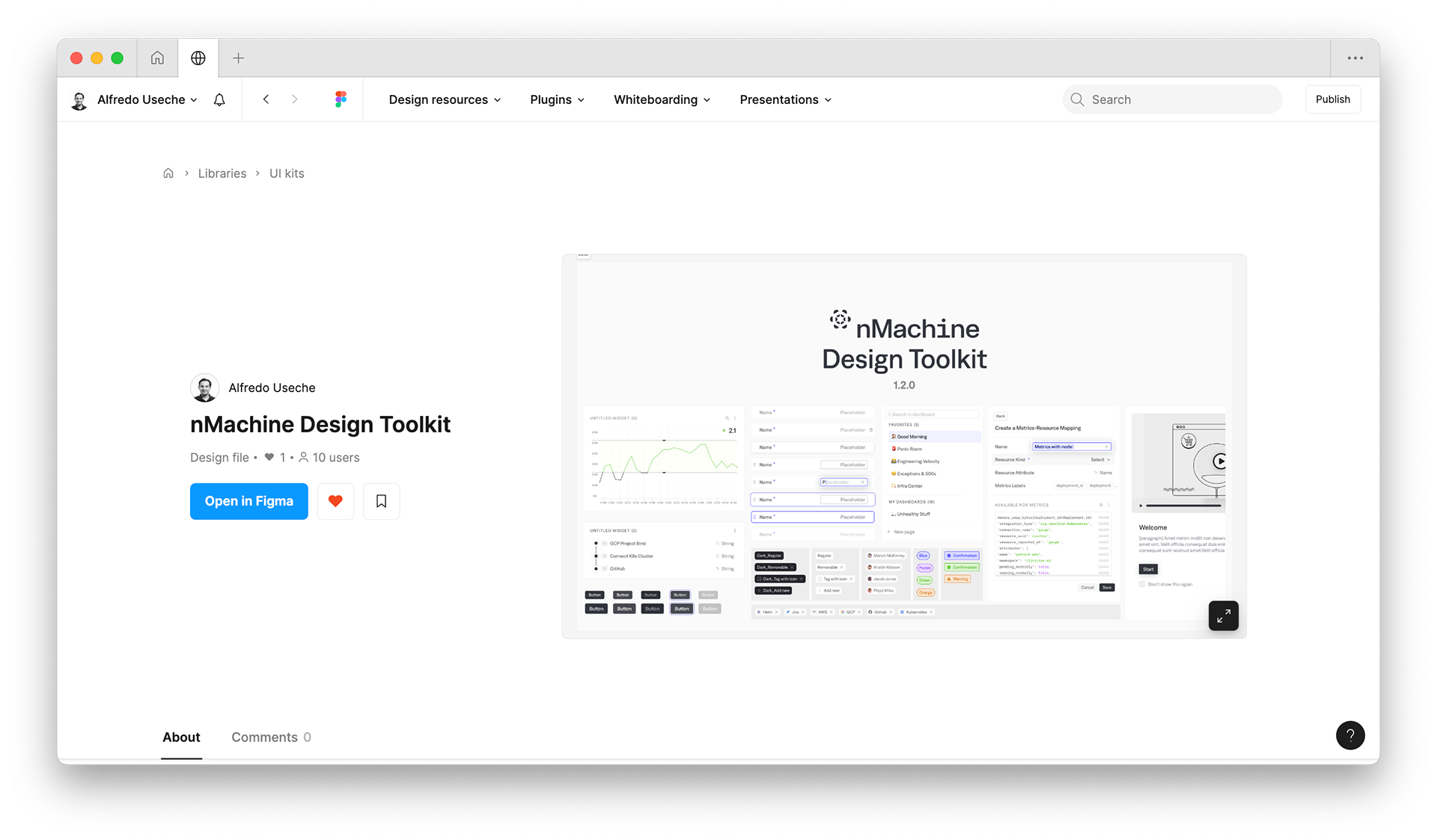
Task: Click the Figma logo icon
Action: (341, 99)
